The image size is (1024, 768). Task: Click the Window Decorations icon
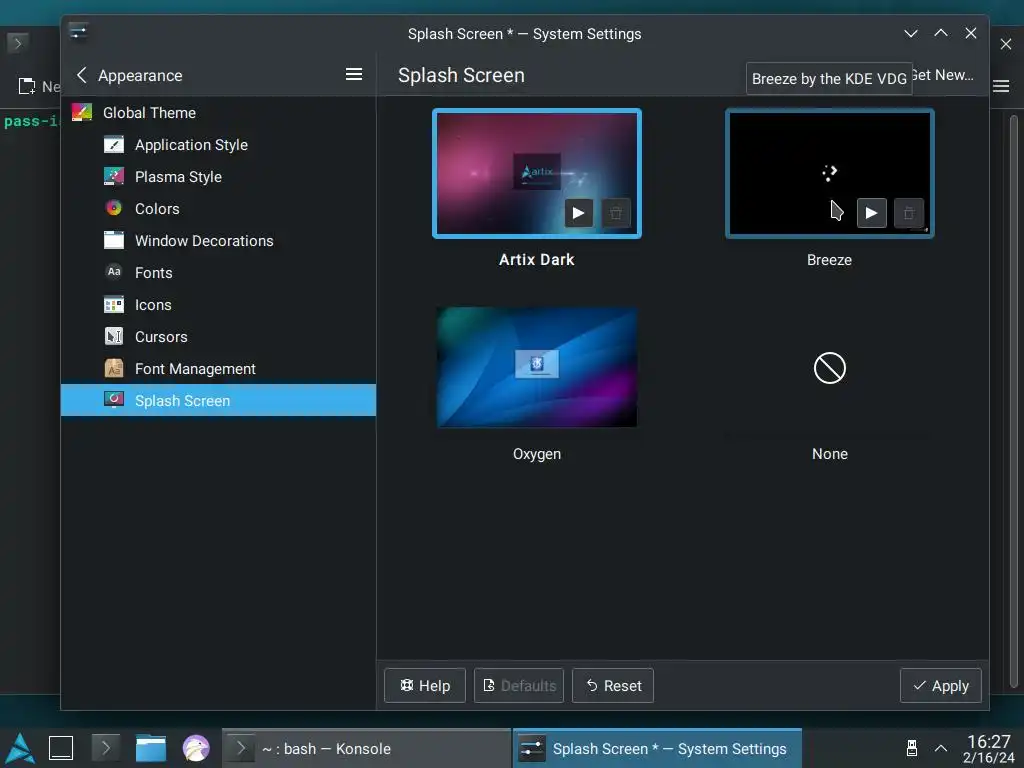pos(114,240)
